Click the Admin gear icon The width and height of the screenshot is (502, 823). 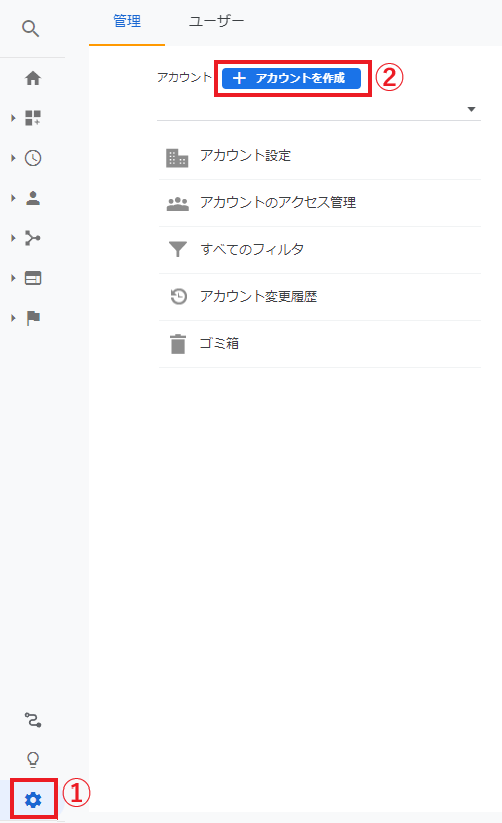point(33,799)
